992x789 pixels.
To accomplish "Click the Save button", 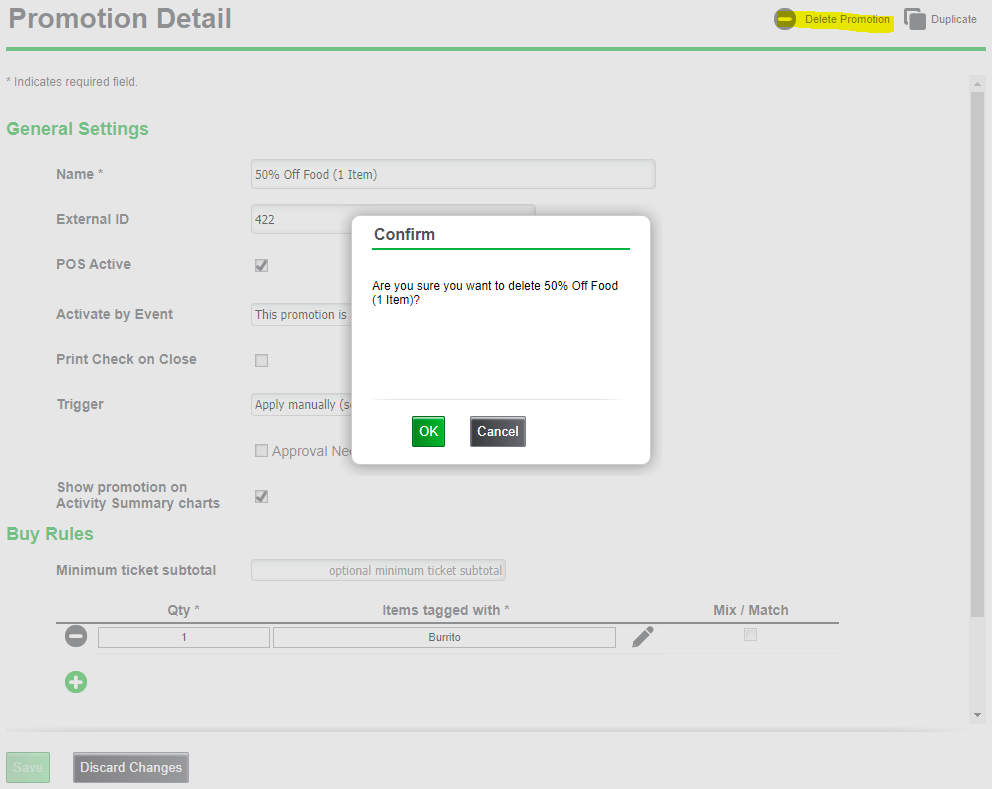I will 28,767.
